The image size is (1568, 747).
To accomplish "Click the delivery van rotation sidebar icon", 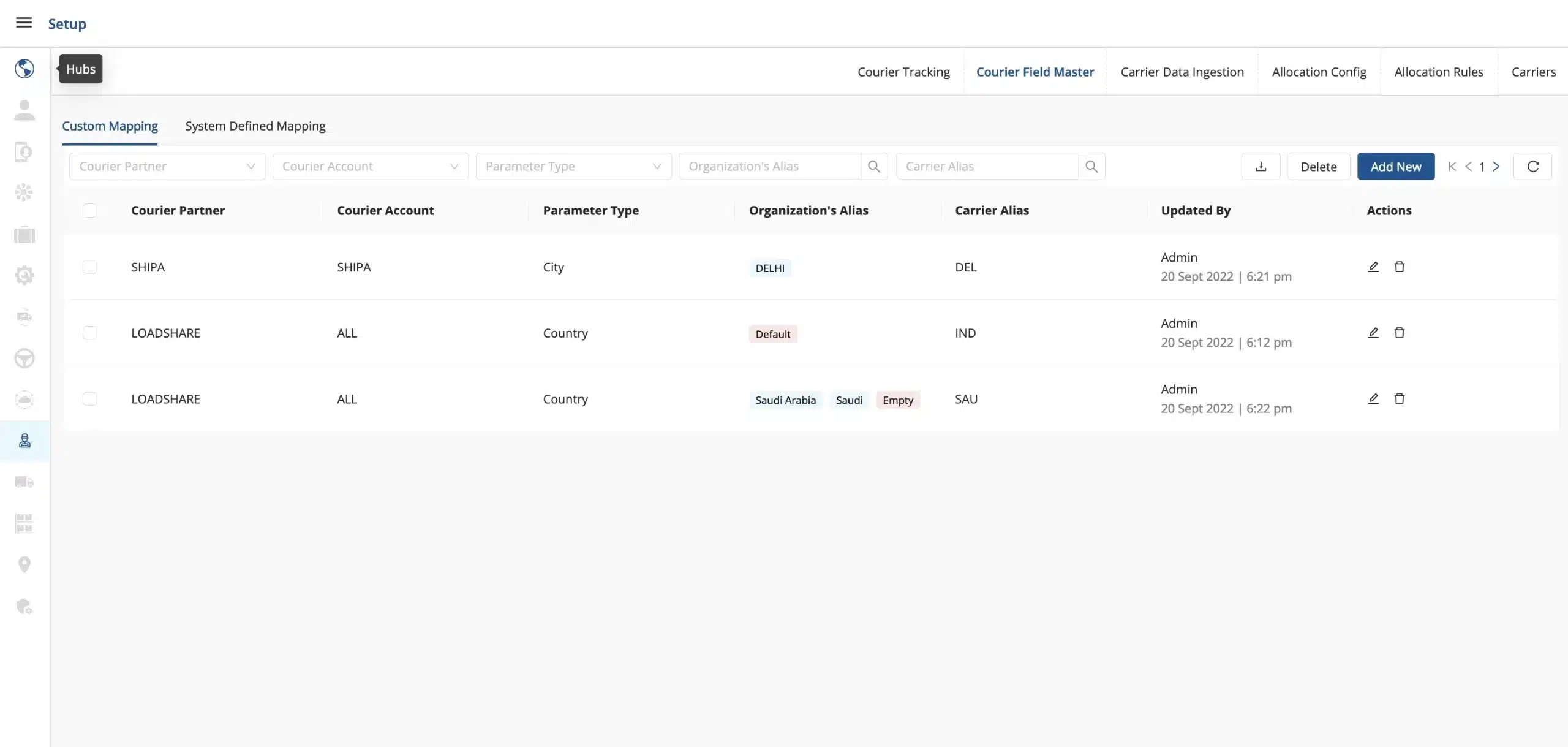I will tap(24, 317).
